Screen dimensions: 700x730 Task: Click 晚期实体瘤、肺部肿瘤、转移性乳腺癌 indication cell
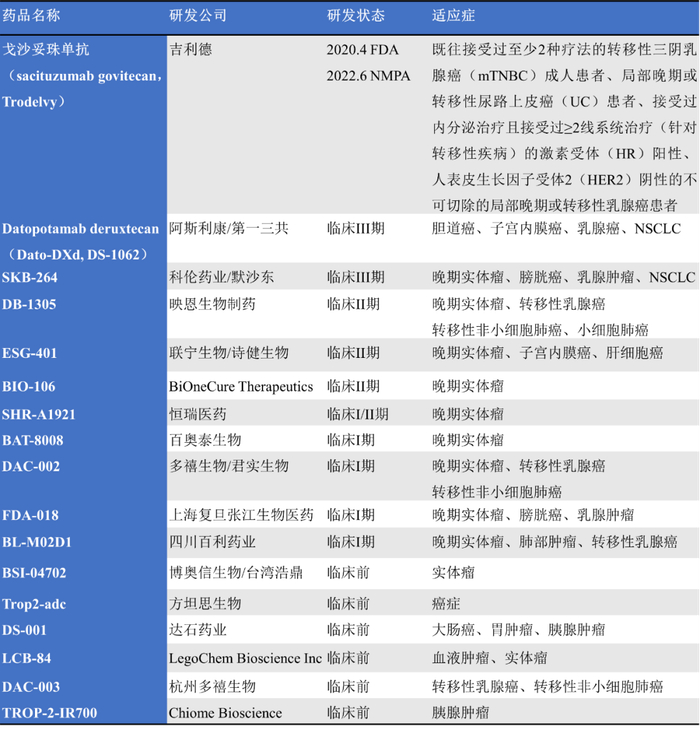(555, 542)
